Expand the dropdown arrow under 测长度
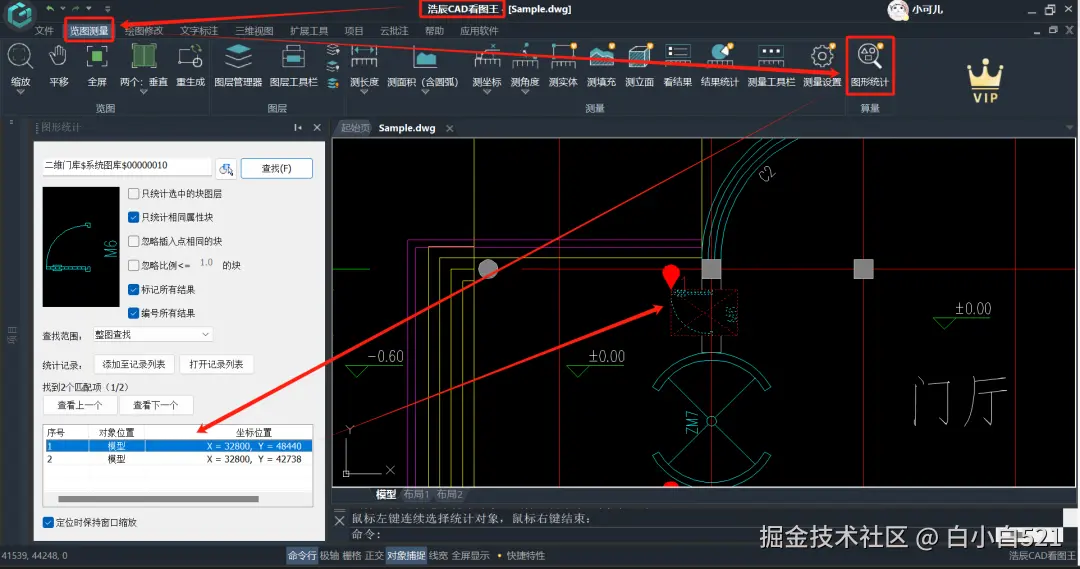The height and width of the screenshot is (569, 1080). pyautogui.click(x=364, y=93)
